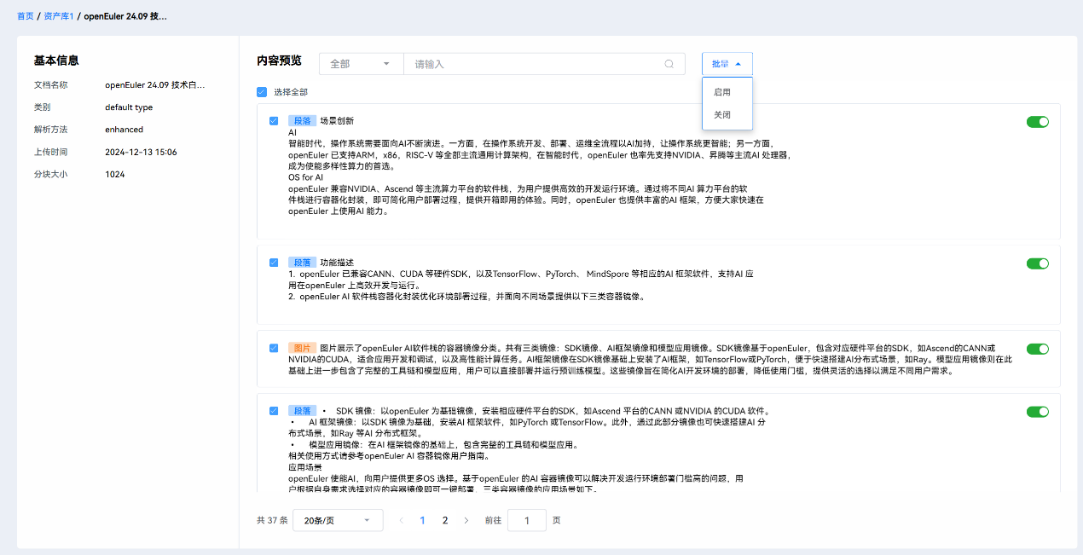Open 首页 breadcrumb link
Viewport: 1083px width, 555px height.
(x=25, y=16)
